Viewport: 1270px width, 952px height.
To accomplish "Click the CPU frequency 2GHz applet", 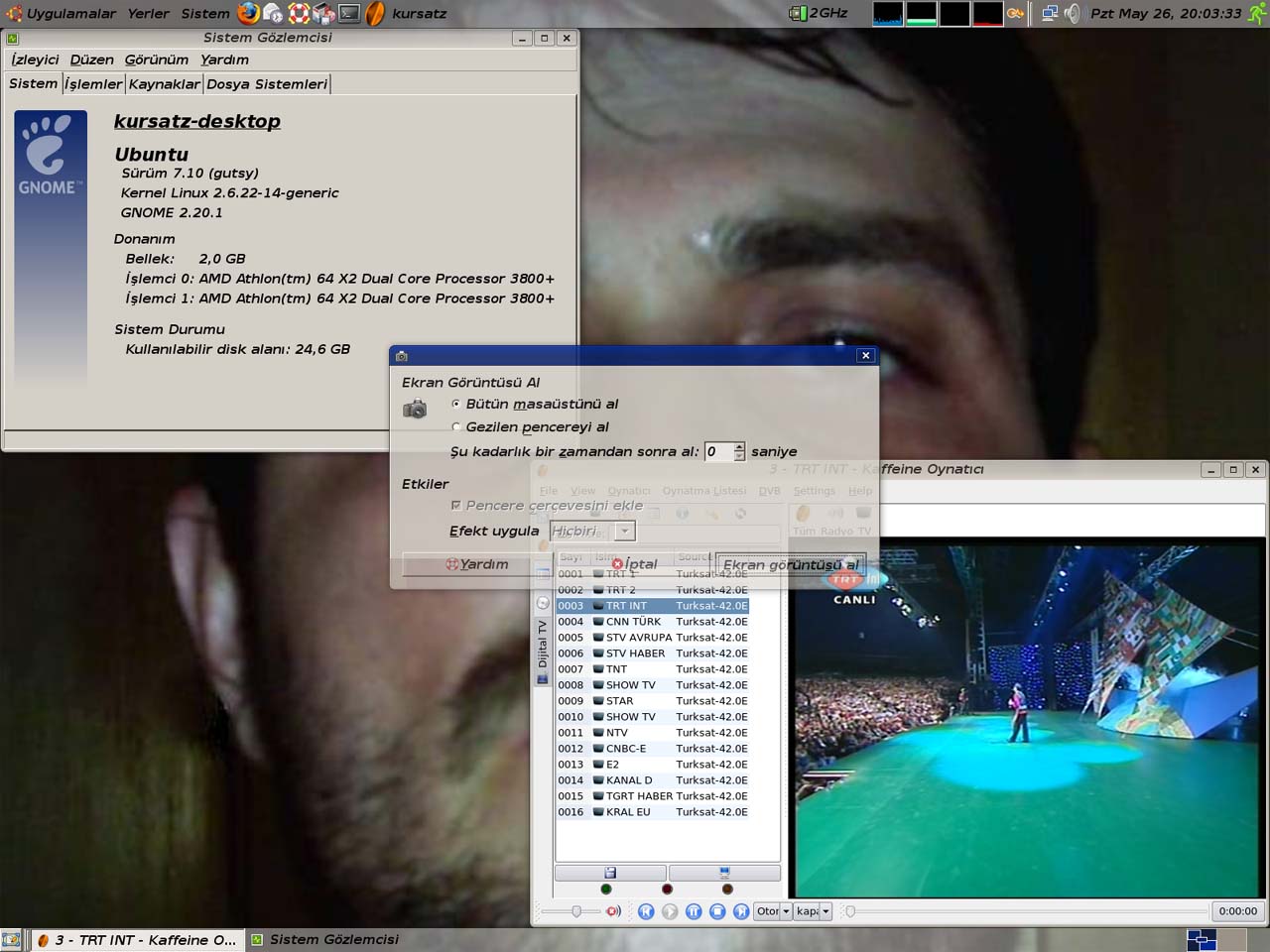I will pyautogui.click(x=819, y=13).
